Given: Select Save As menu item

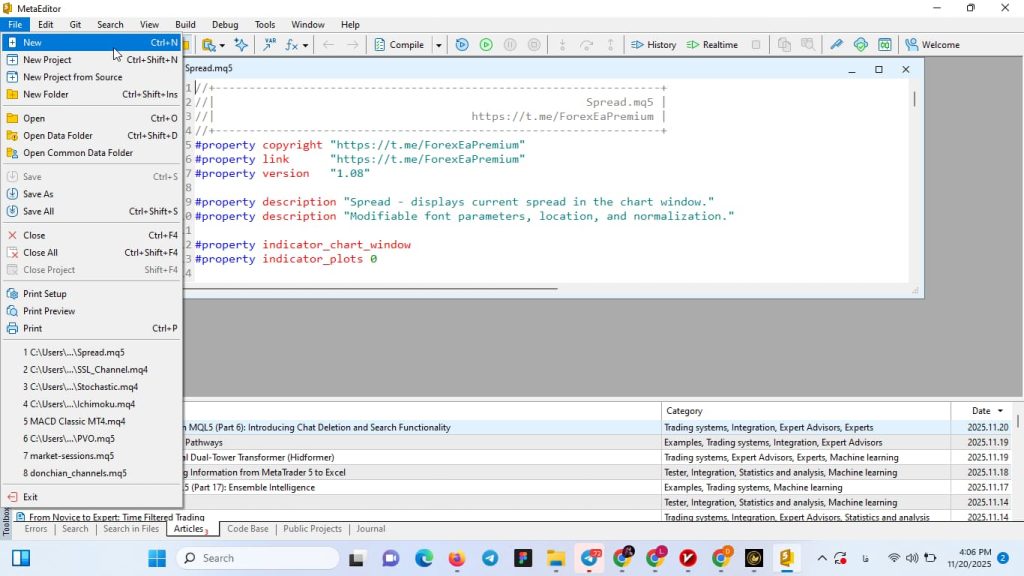Looking at the screenshot, I should coord(91,194).
